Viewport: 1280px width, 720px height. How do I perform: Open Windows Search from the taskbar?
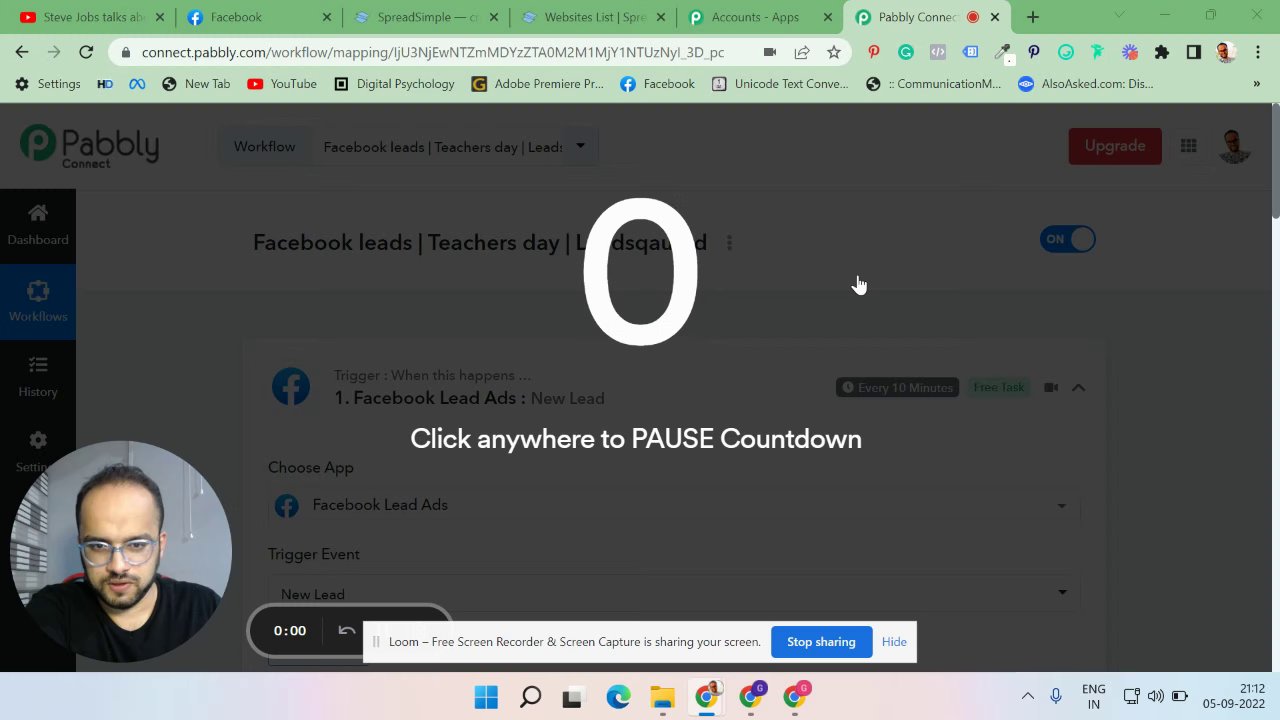530,697
